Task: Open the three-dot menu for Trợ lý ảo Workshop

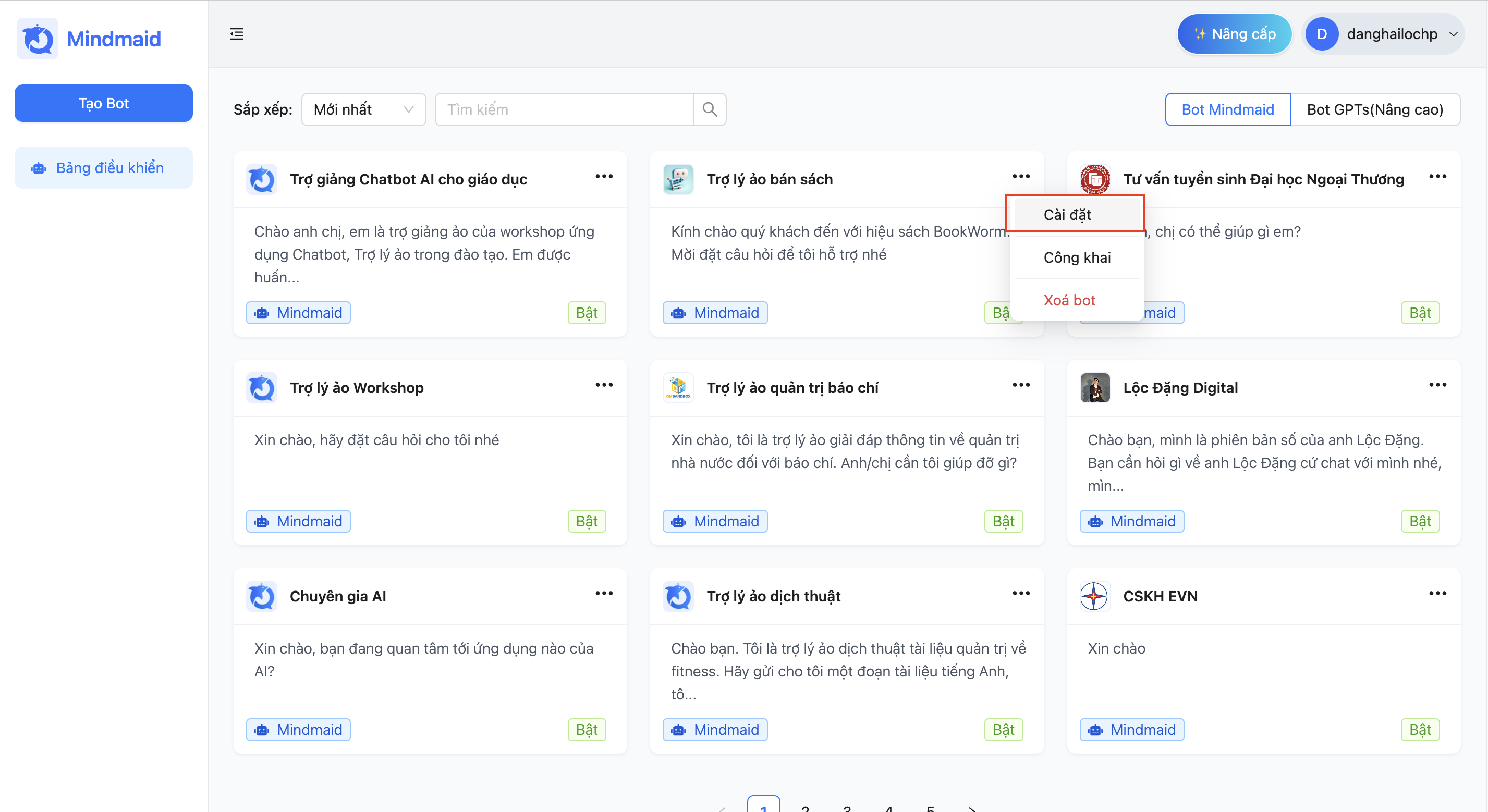Action: click(x=604, y=385)
